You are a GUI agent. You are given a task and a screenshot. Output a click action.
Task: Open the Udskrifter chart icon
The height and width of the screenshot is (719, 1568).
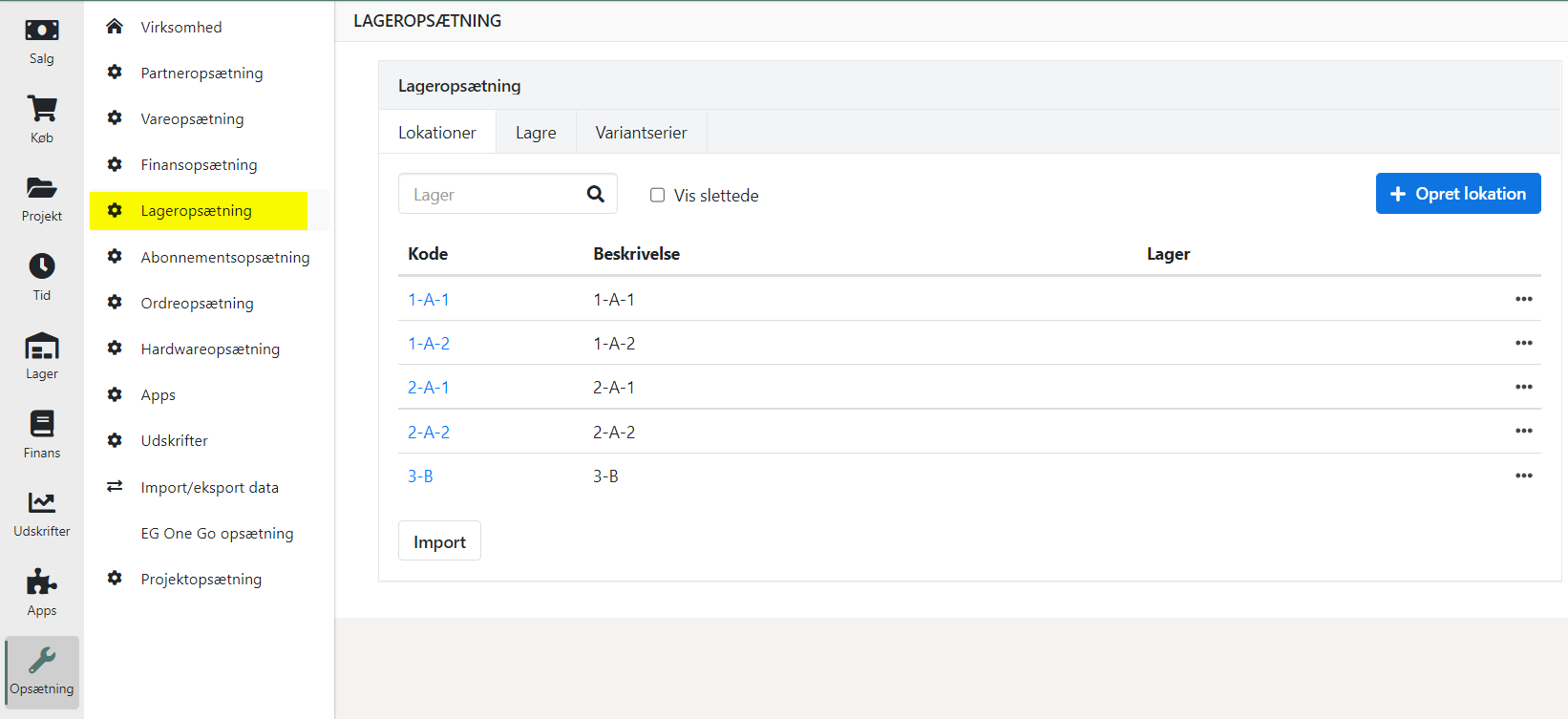click(x=42, y=503)
